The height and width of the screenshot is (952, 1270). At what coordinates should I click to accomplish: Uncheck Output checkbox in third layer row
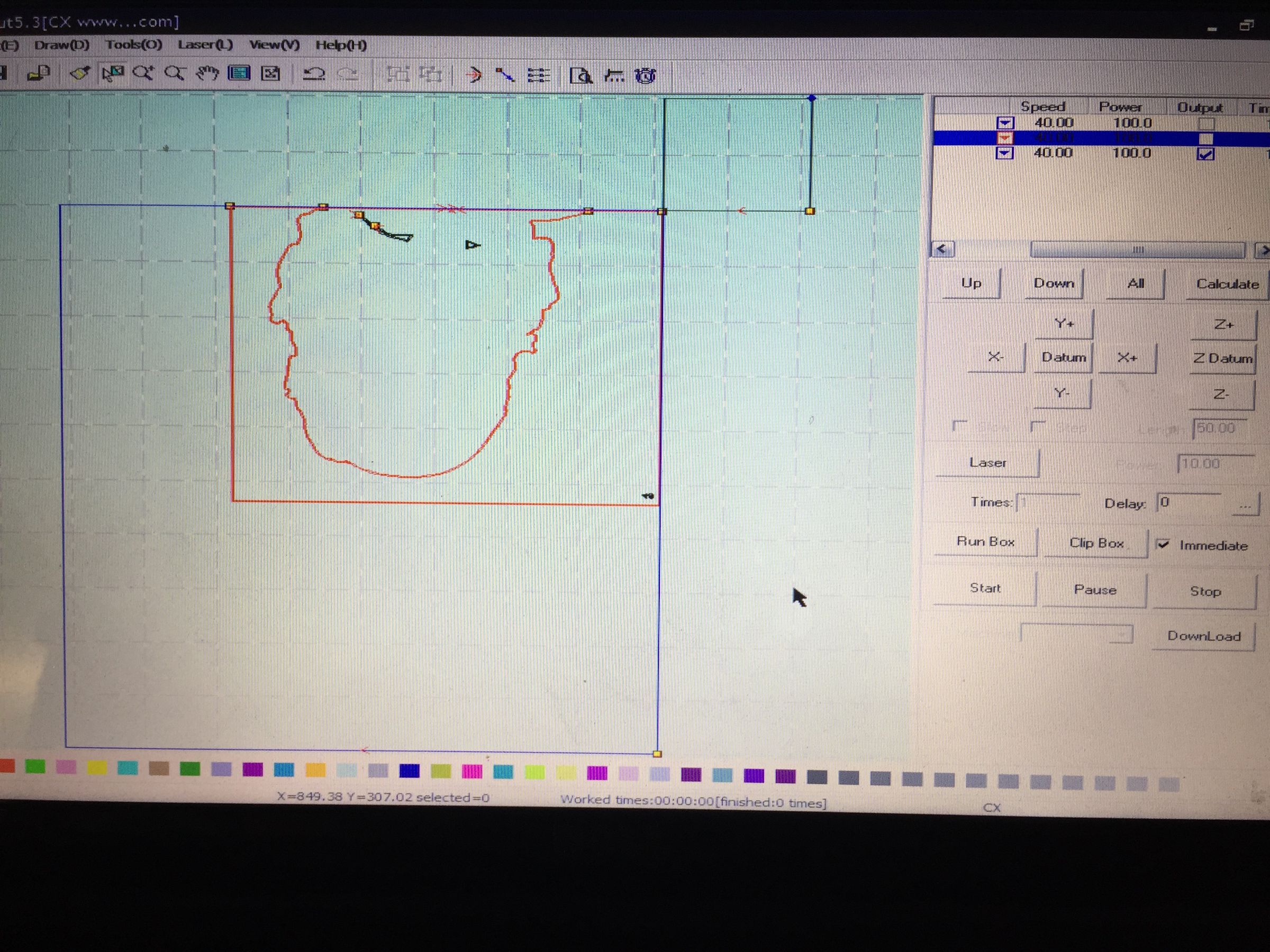click(x=1205, y=154)
